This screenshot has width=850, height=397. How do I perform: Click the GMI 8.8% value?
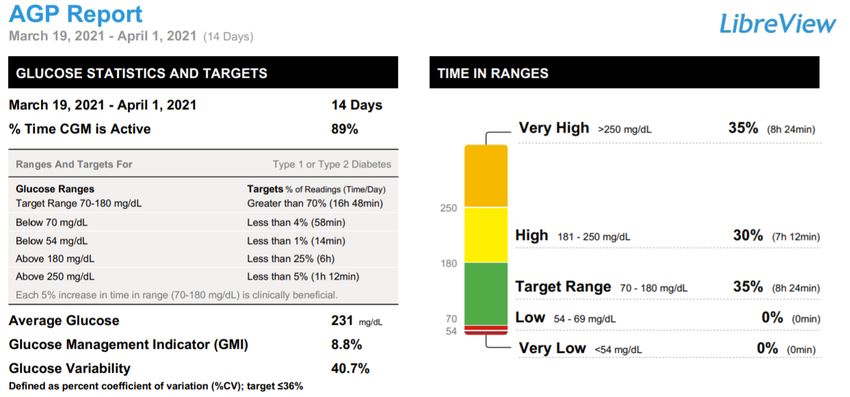pyautogui.click(x=346, y=345)
